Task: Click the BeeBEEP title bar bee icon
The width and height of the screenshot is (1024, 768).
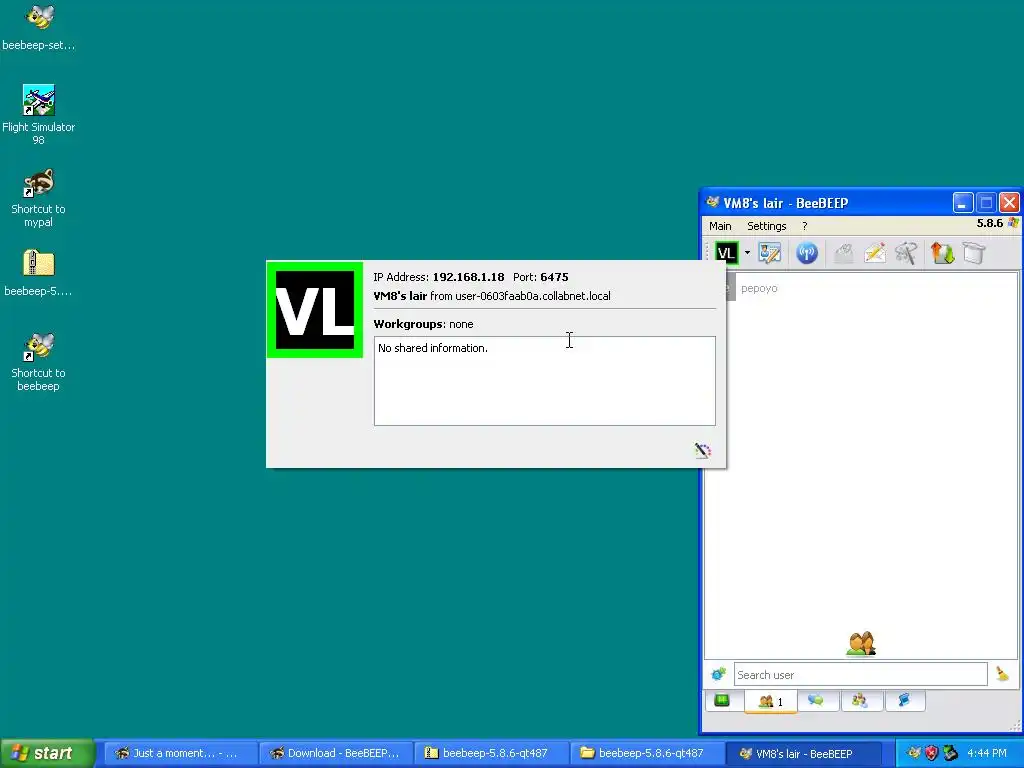Action: pos(712,202)
